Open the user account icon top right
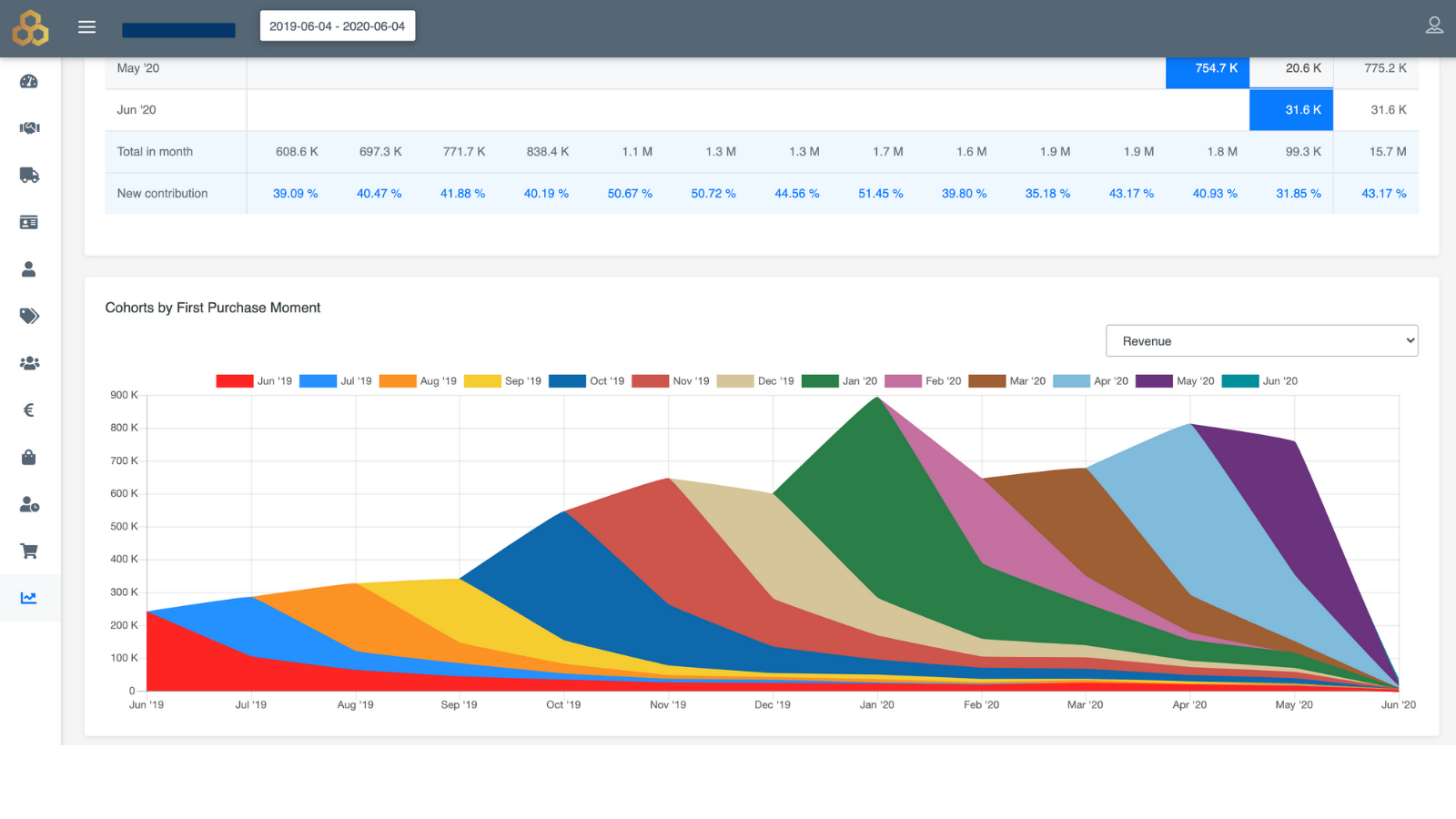Image resolution: width=1456 pixels, height=819 pixels. point(1434,25)
